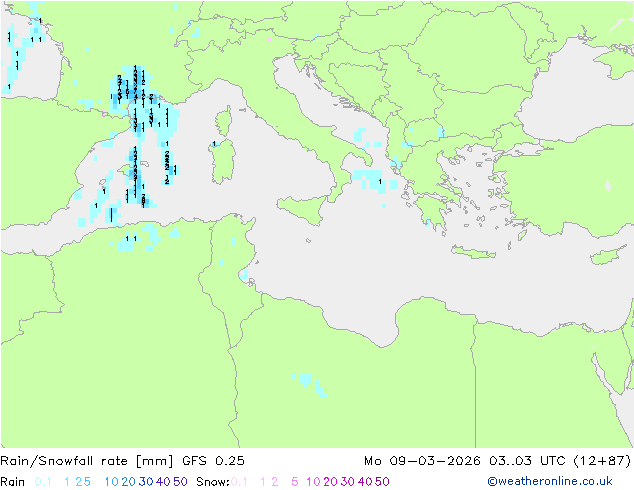The height and width of the screenshot is (490, 634).
Task: Click the island of Crete on the map
Action: click(473, 252)
